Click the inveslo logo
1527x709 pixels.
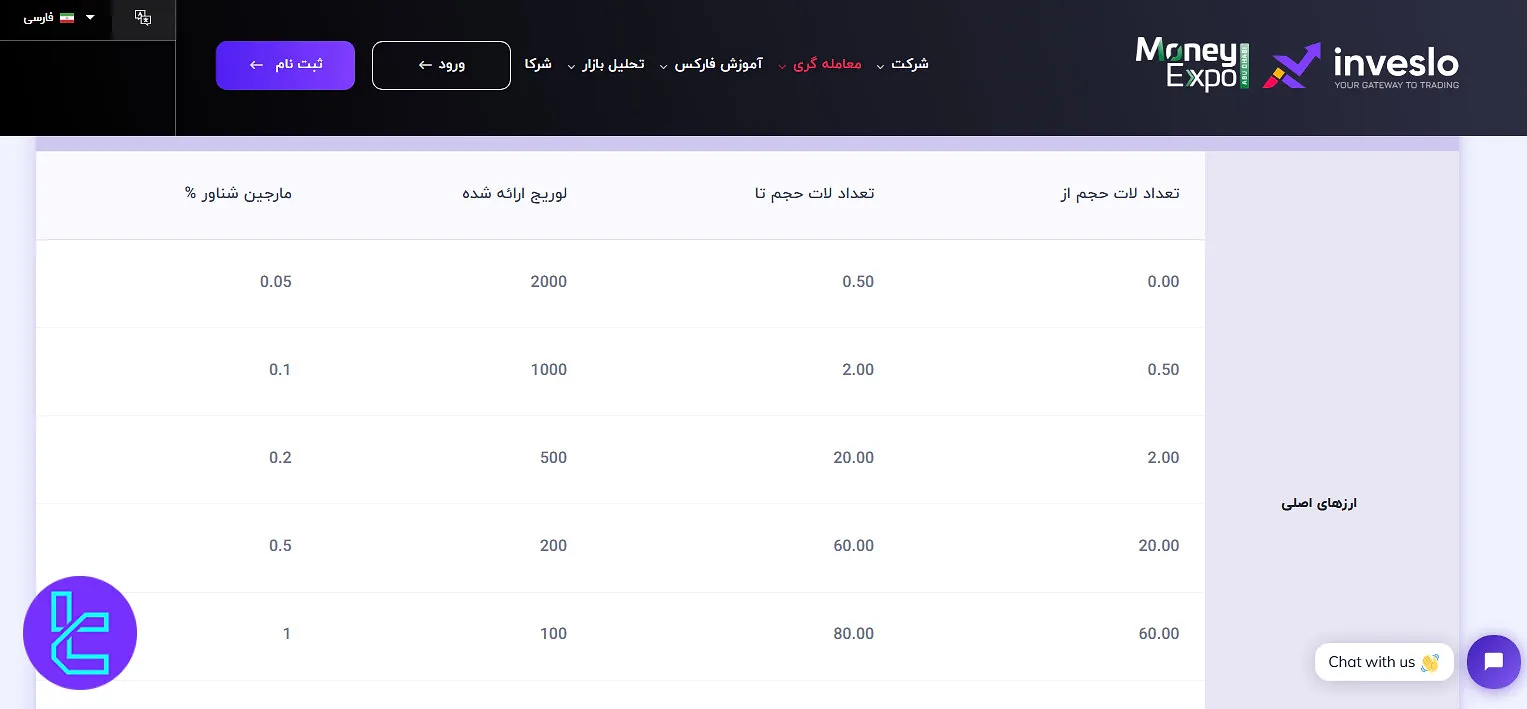click(1396, 64)
